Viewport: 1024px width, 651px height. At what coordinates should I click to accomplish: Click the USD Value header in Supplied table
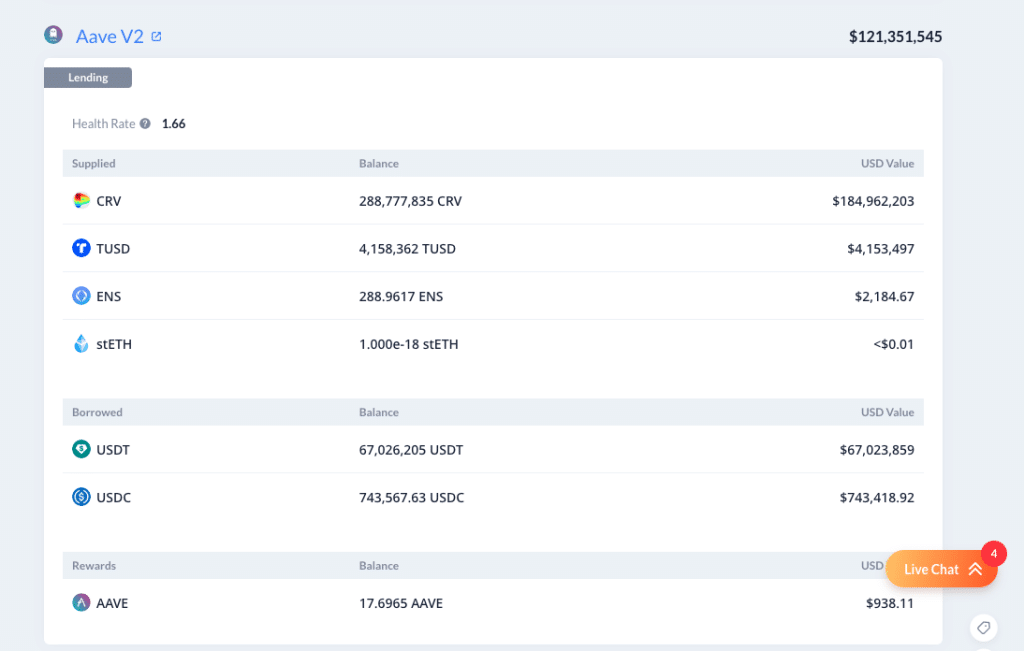tap(888, 163)
